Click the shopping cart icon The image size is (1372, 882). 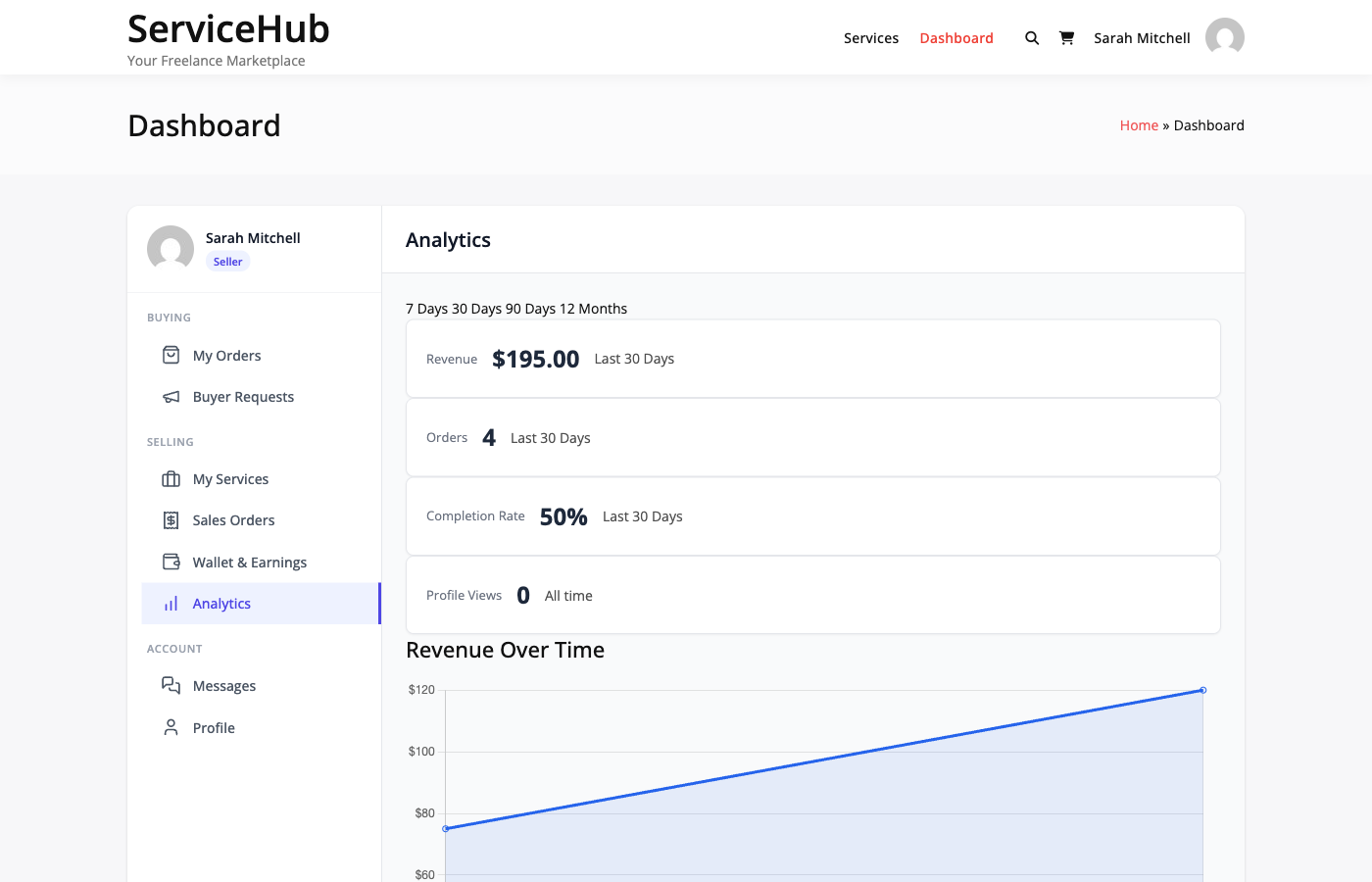[1066, 37]
